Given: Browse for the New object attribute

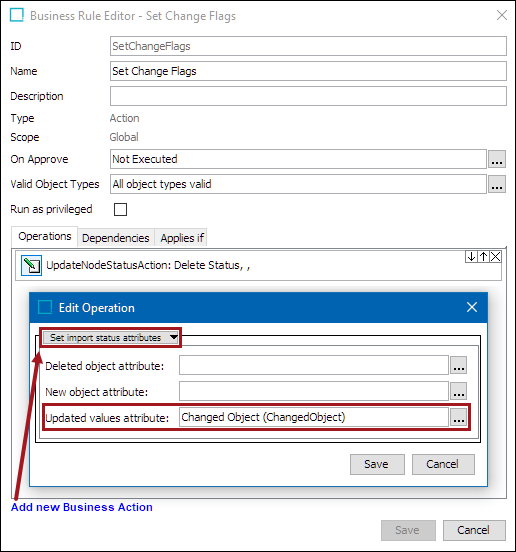Looking at the screenshot, I should [x=459, y=391].
